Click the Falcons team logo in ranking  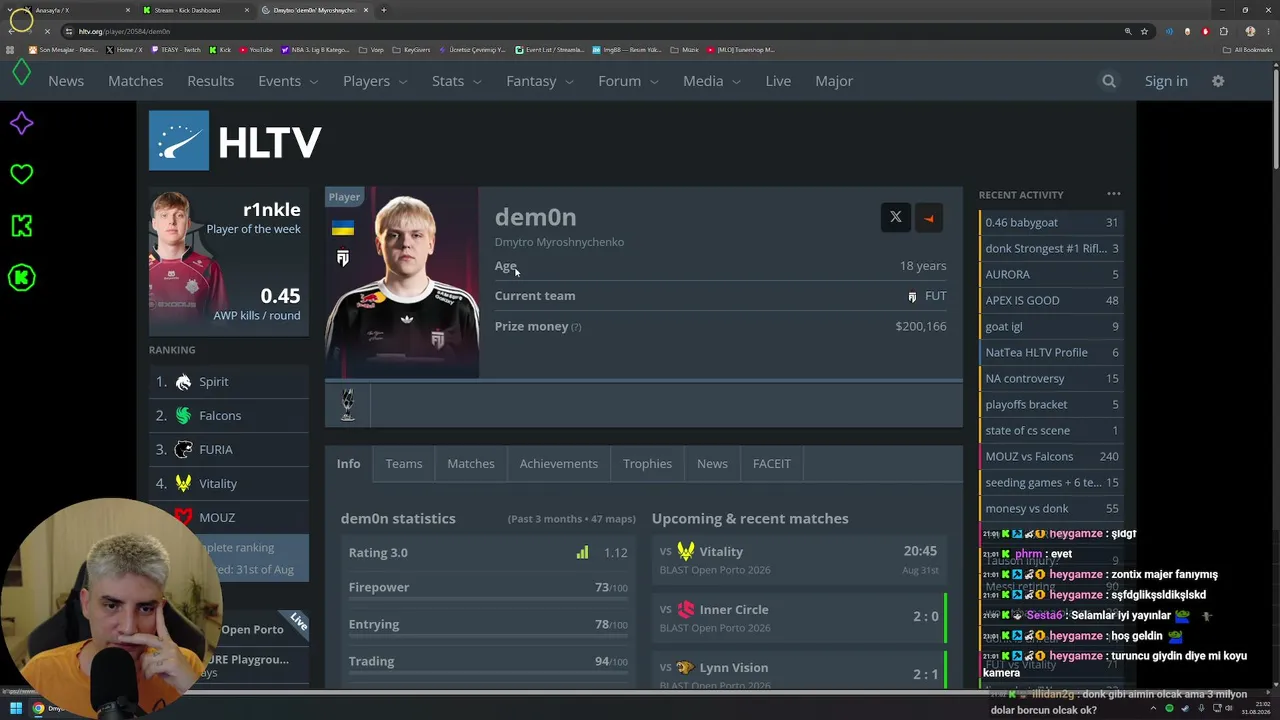183,415
